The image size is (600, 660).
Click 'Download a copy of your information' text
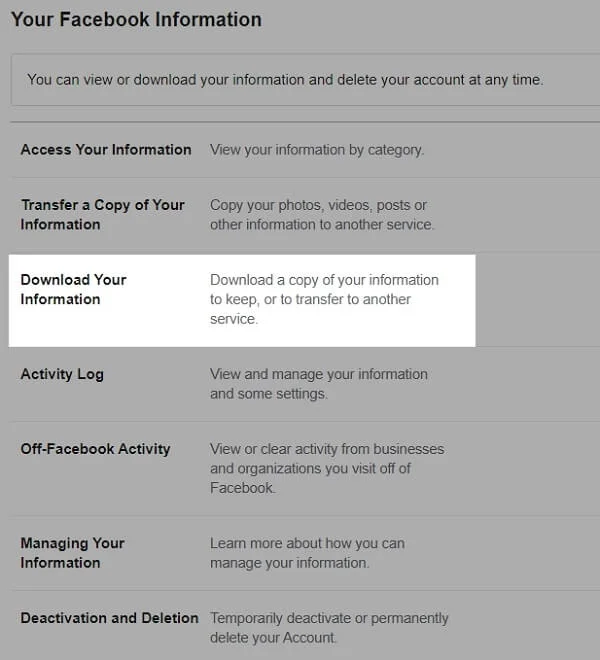[x=324, y=280]
